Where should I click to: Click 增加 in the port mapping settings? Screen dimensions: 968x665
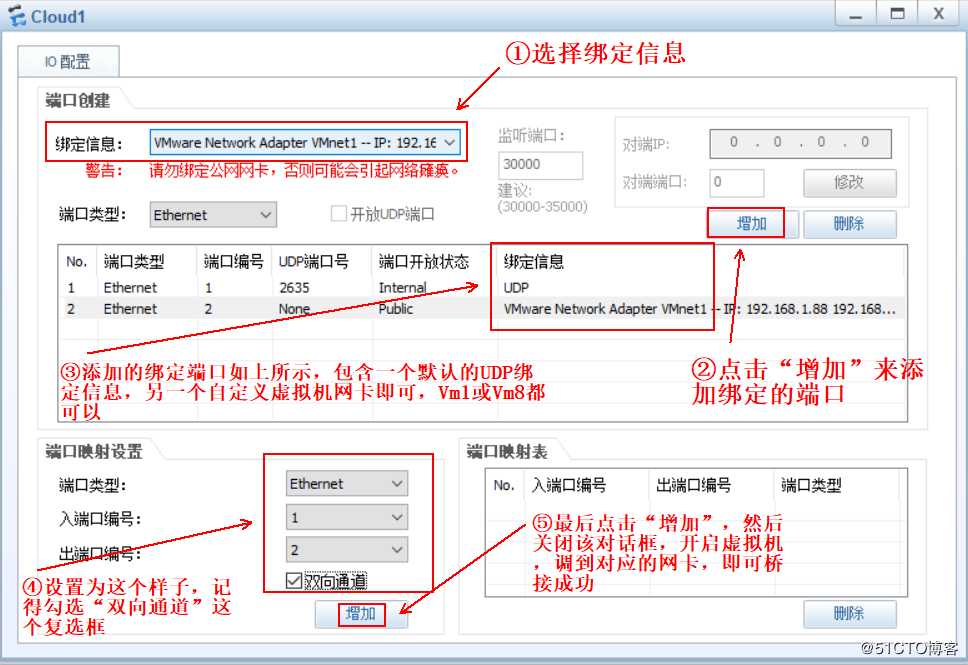point(361,614)
